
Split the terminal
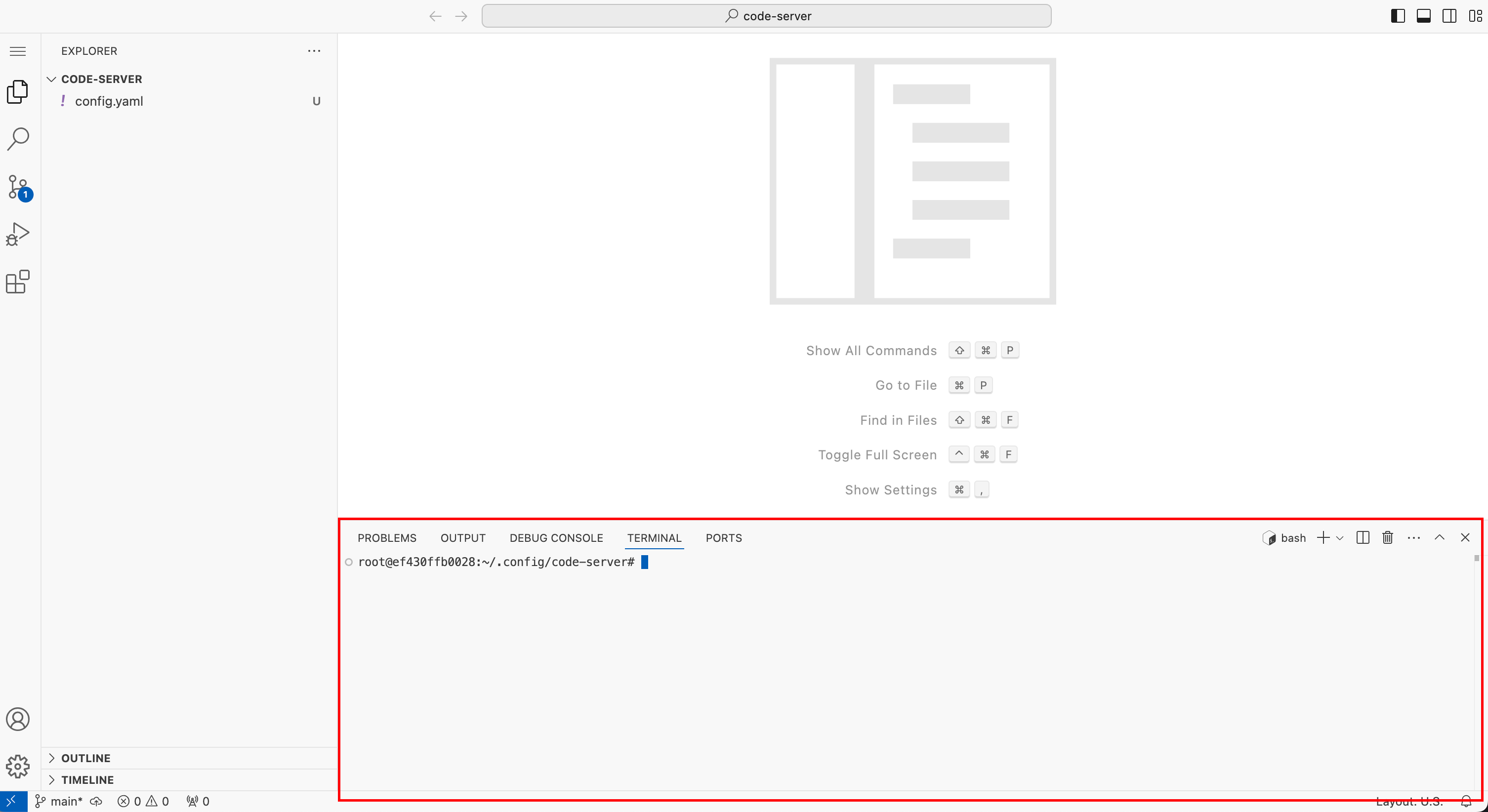coord(1363,538)
